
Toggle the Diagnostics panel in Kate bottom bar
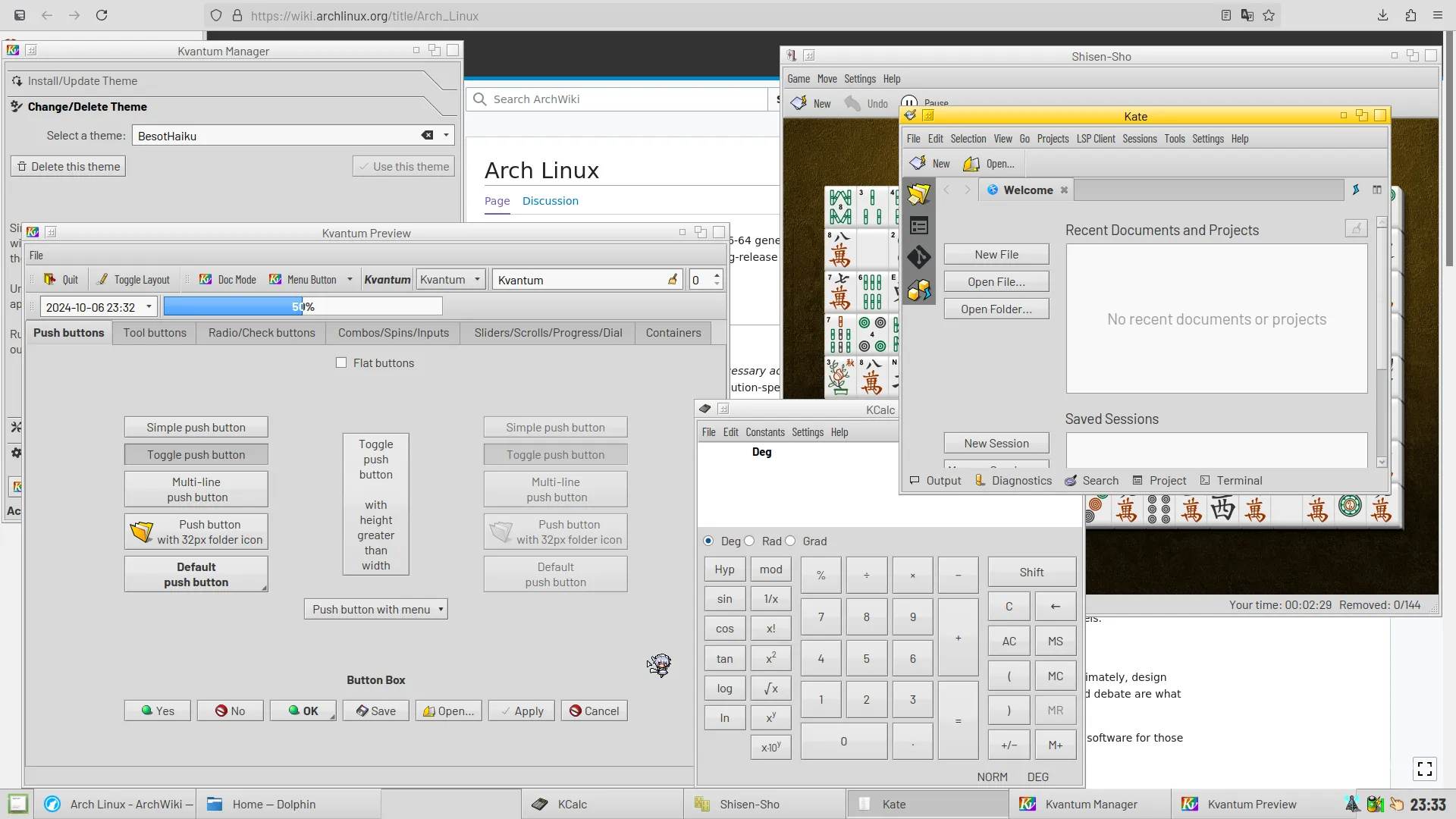(1013, 481)
